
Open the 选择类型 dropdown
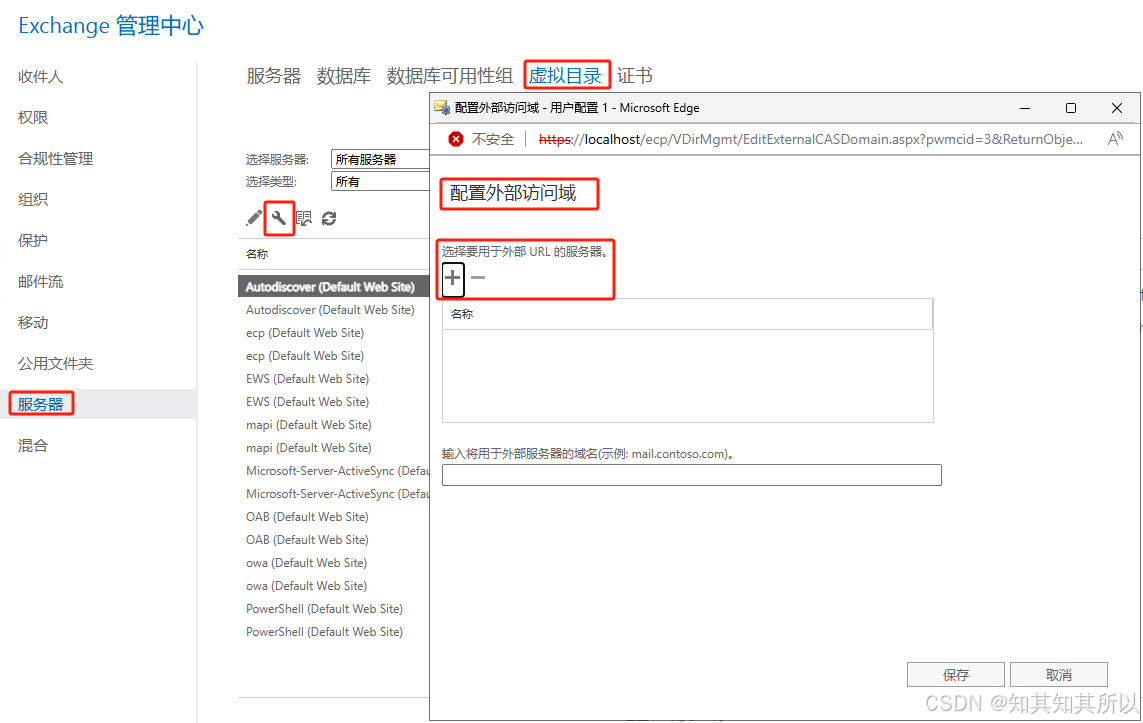[x=380, y=181]
